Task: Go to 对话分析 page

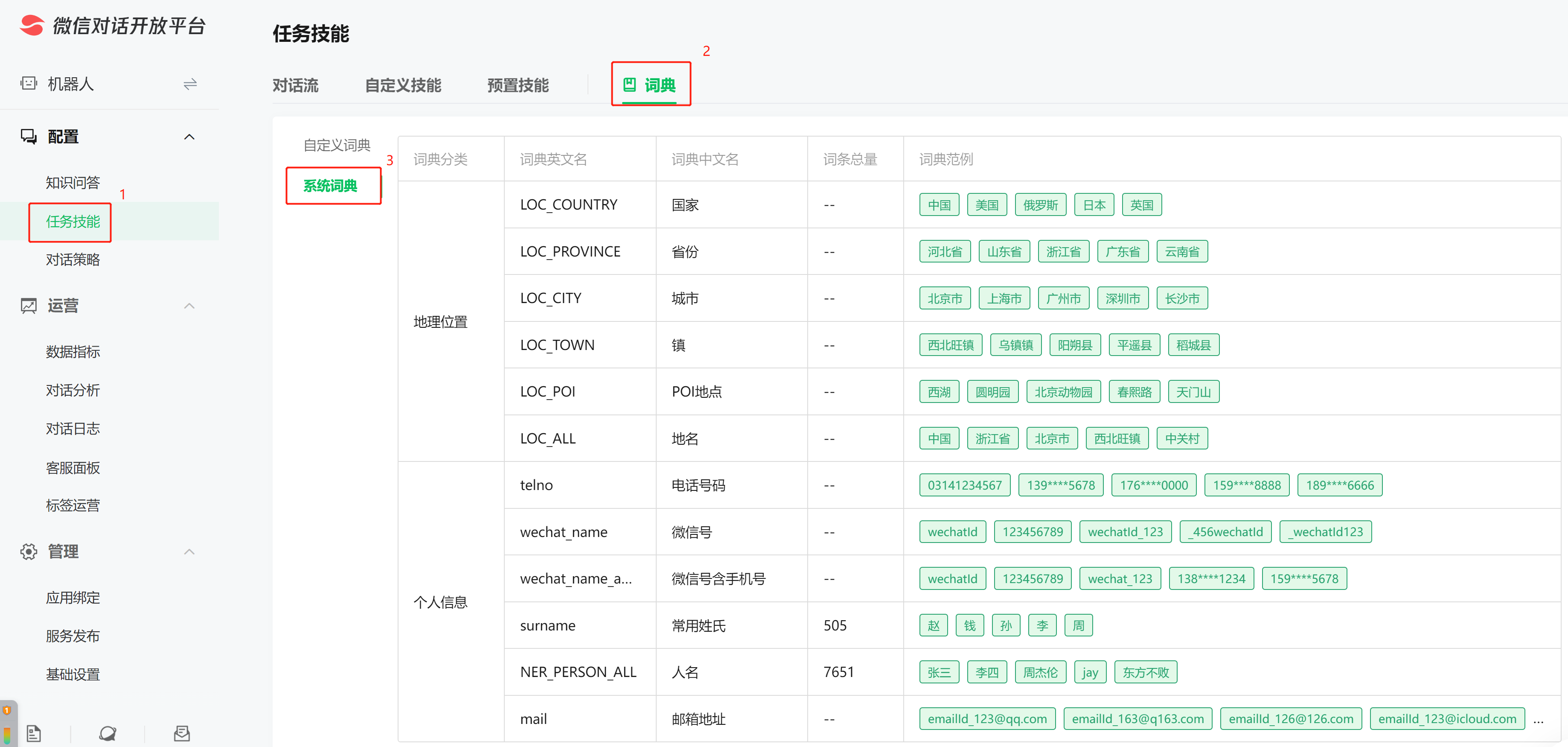Action: tap(73, 390)
